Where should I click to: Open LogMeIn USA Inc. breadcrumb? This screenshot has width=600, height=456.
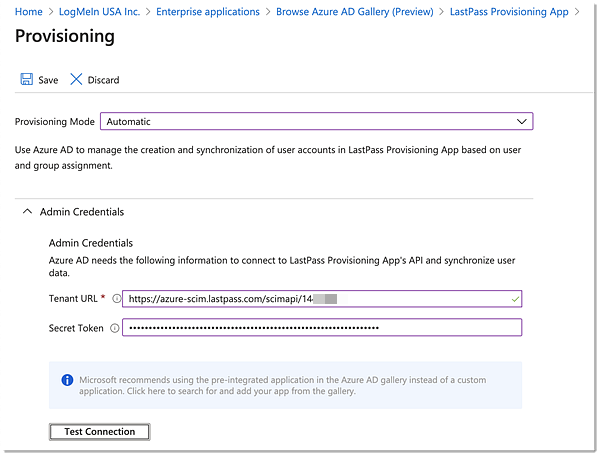(x=99, y=12)
